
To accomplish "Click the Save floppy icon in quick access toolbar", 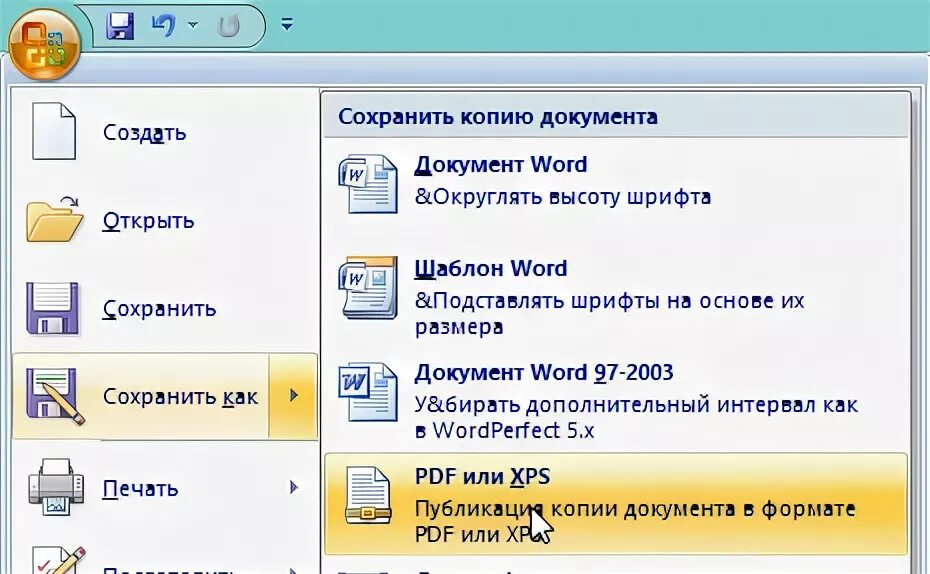I will pyautogui.click(x=120, y=26).
